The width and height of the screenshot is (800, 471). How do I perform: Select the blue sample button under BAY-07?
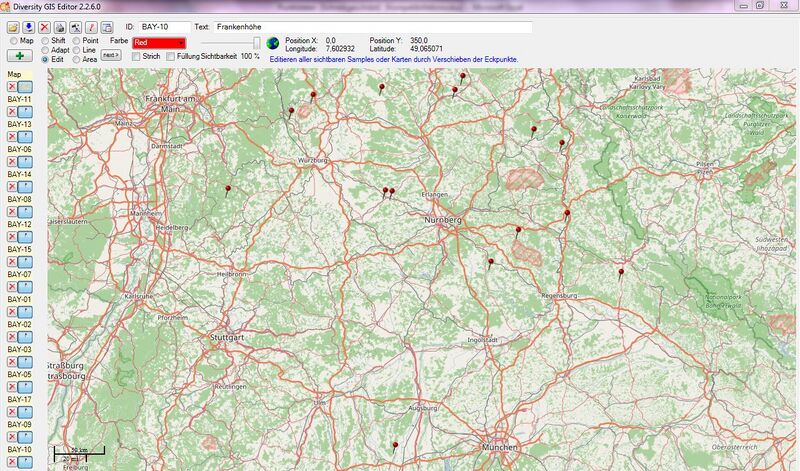pos(26,287)
